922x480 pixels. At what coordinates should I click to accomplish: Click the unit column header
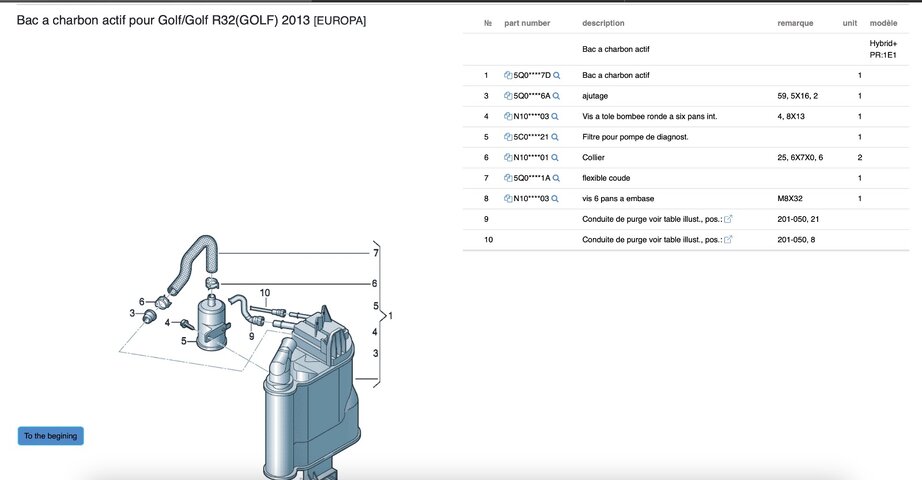pyautogui.click(x=850, y=23)
